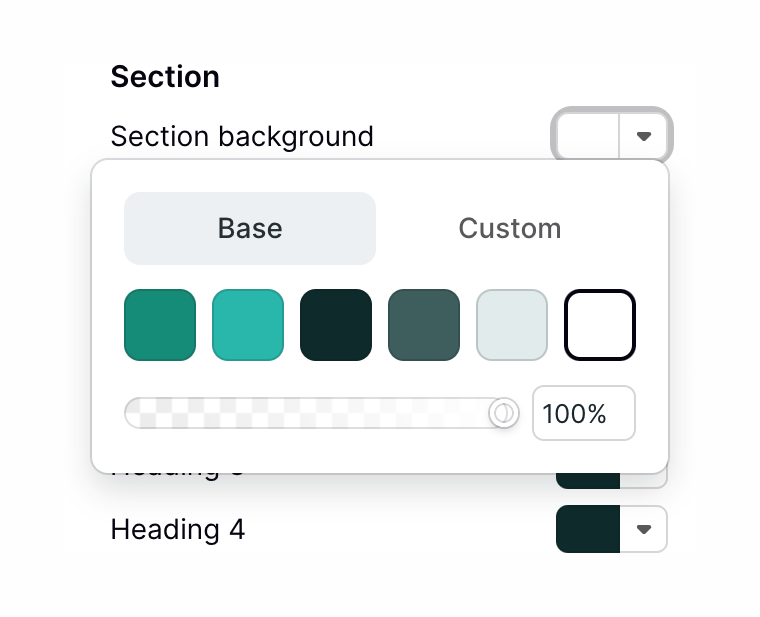Open the Custom color tab
760x617 pixels.
click(x=509, y=228)
